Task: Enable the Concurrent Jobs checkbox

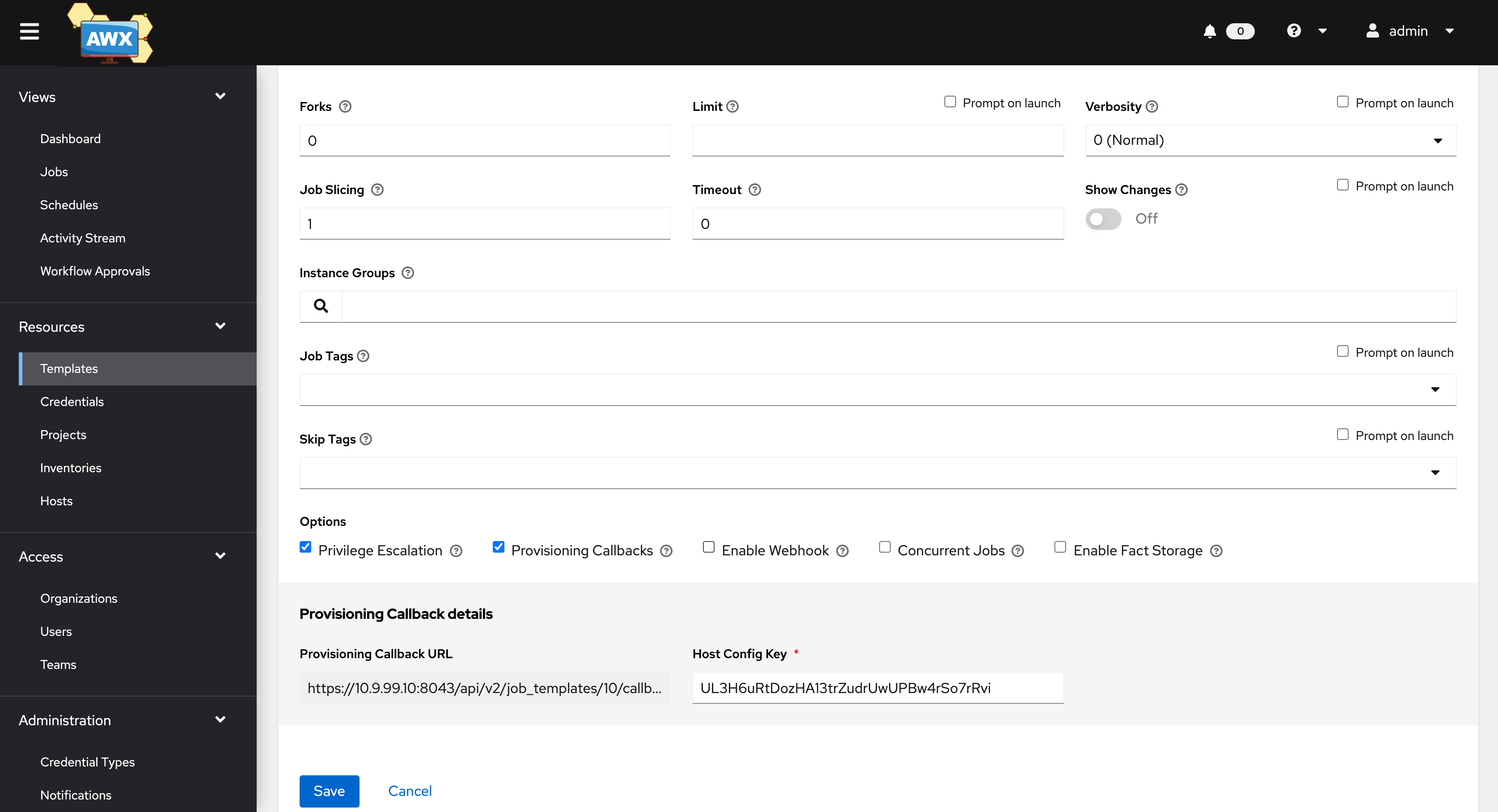Action: (x=885, y=548)
